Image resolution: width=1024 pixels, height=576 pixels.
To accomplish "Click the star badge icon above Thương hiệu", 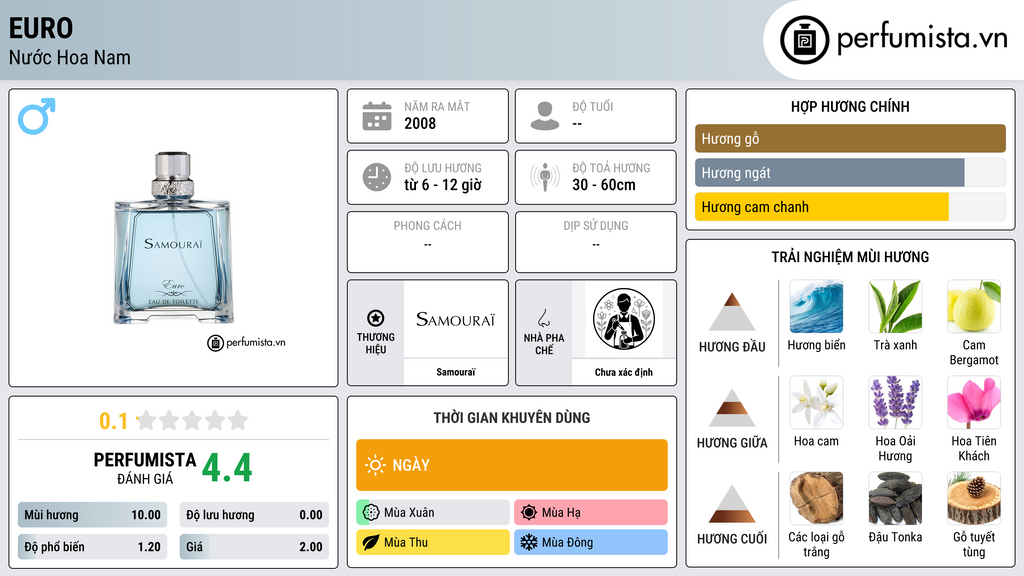I will pyautogui.click(x=376, y=318).
